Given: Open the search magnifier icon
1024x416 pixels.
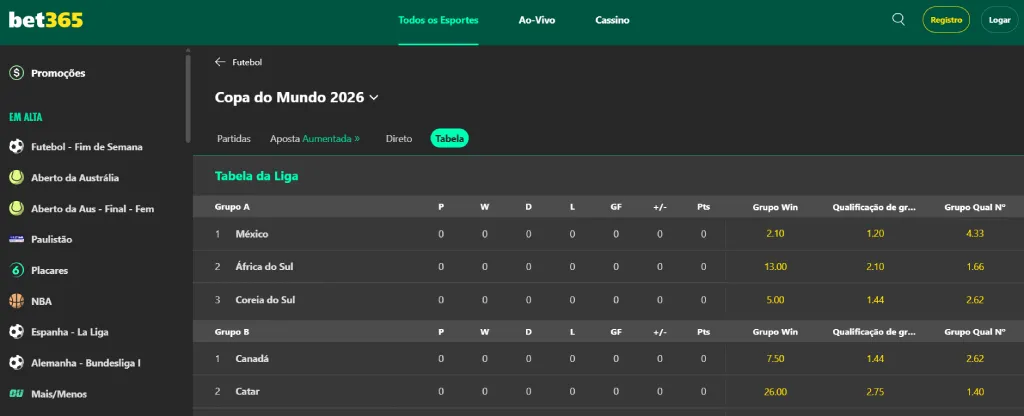Looking at the screenshot, I should [x=899, y=20].
